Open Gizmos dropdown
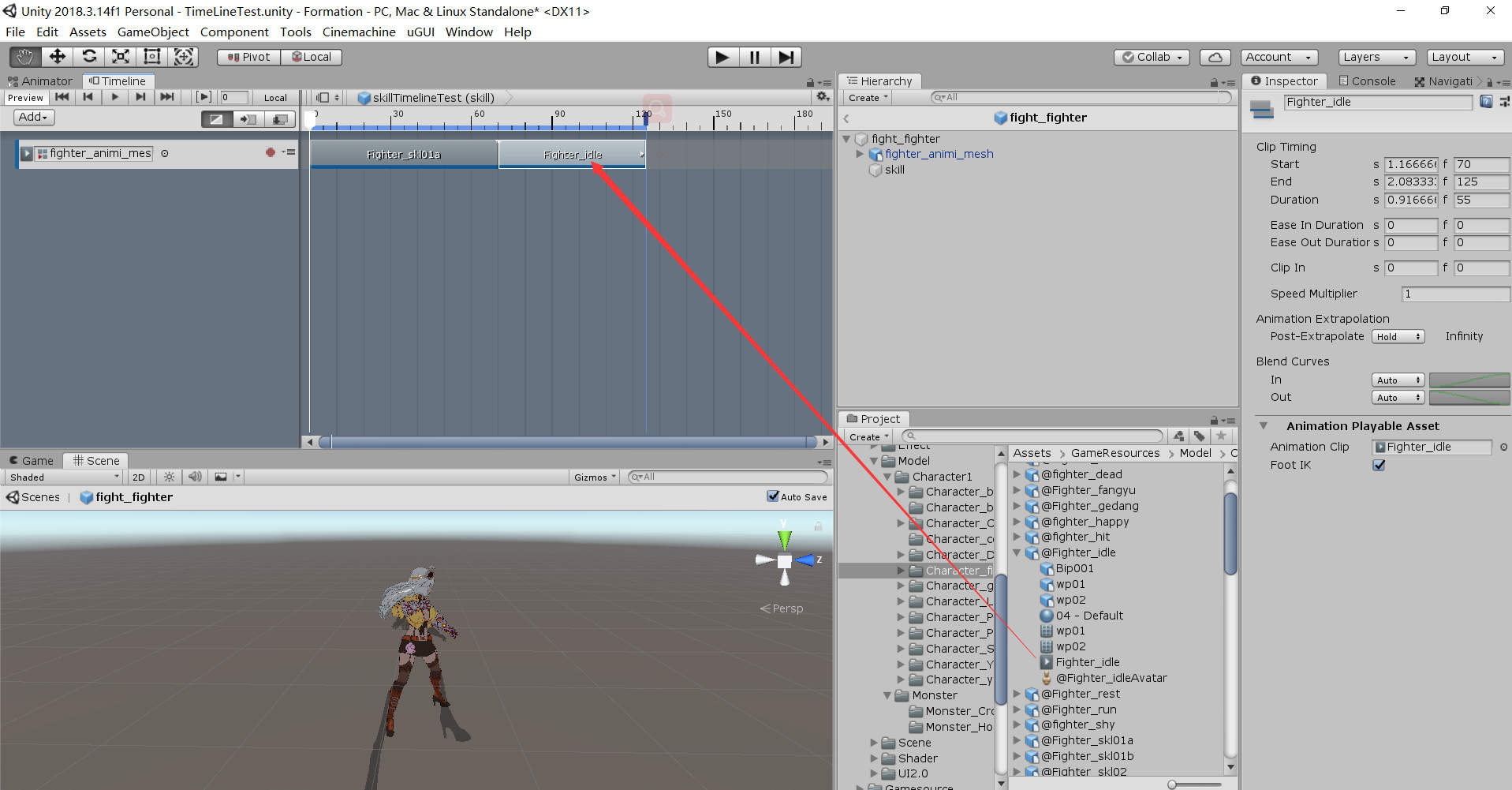Viewport: 1512px width, 790px height. click(x=595, y=477)
